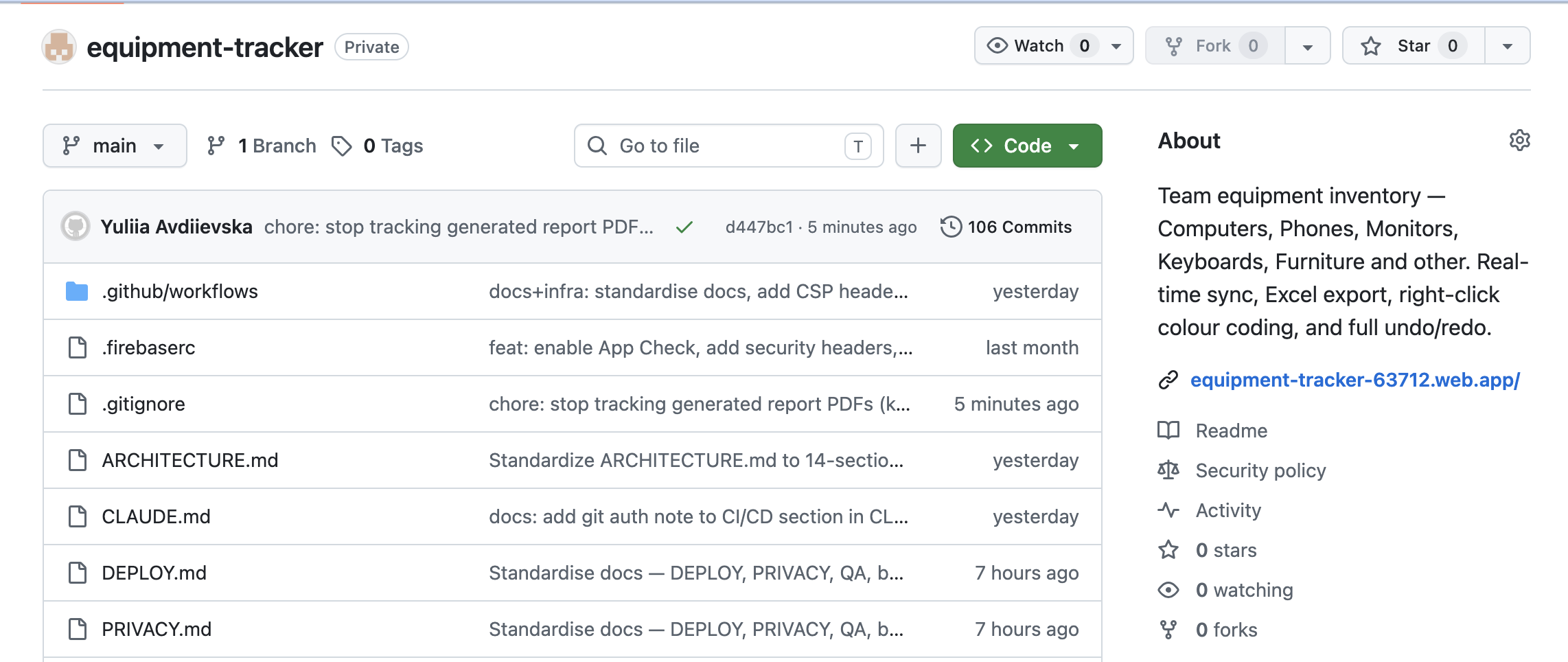1568x662 pixels.
Task: Open Yuliia Avdiievska's author name link
Action: coord(176,227)
